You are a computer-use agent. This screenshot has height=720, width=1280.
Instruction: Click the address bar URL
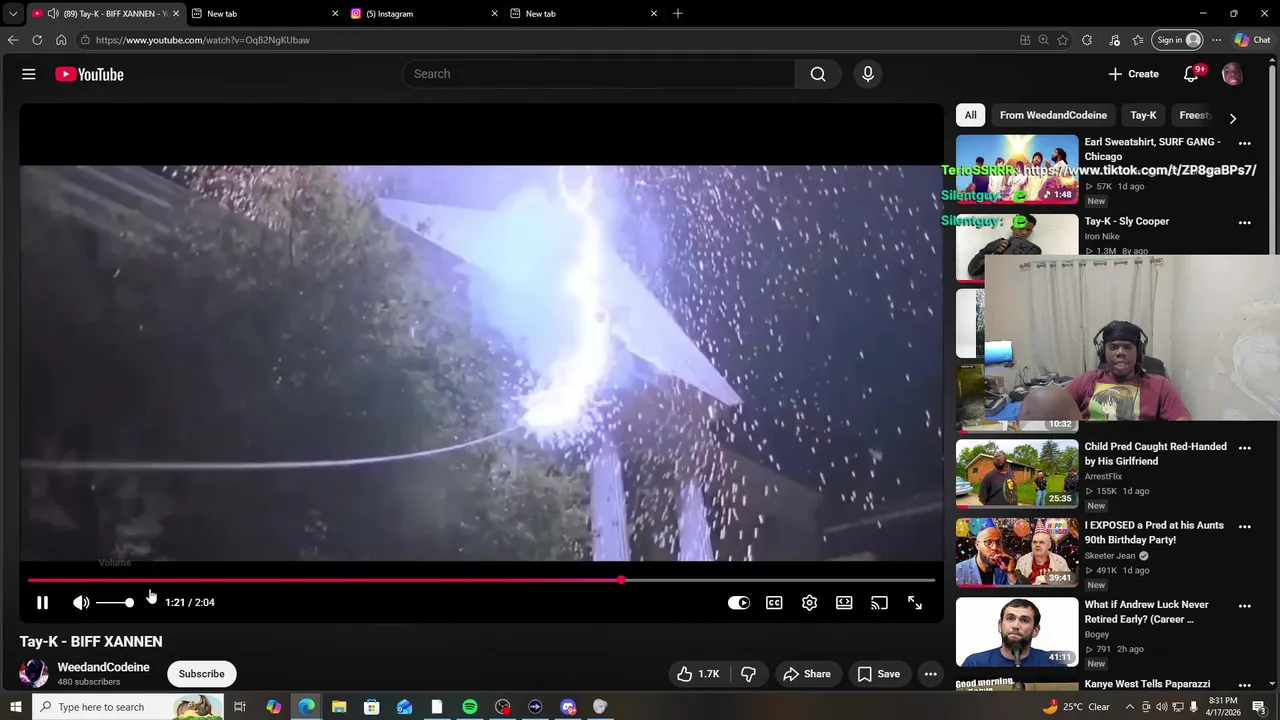click(202, 40)
